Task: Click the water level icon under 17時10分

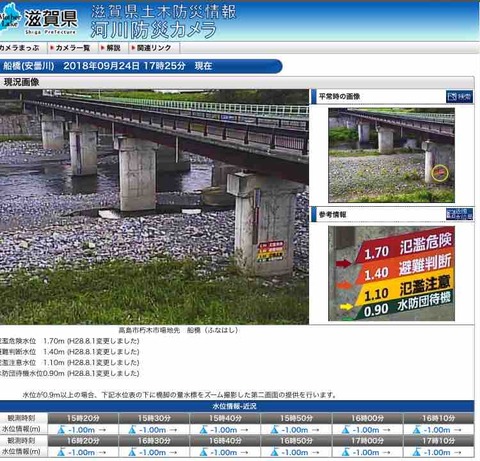Action: [416, 452]
